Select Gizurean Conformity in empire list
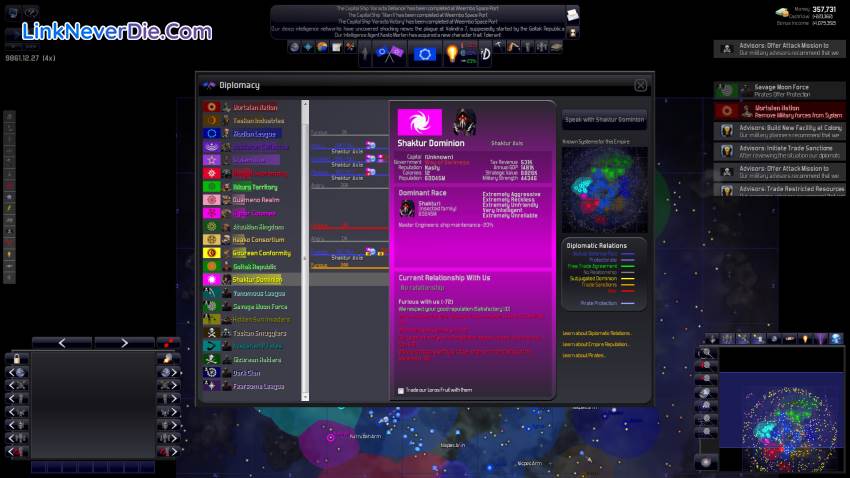Screen dimensions: 850x478 tap(252, 253)
